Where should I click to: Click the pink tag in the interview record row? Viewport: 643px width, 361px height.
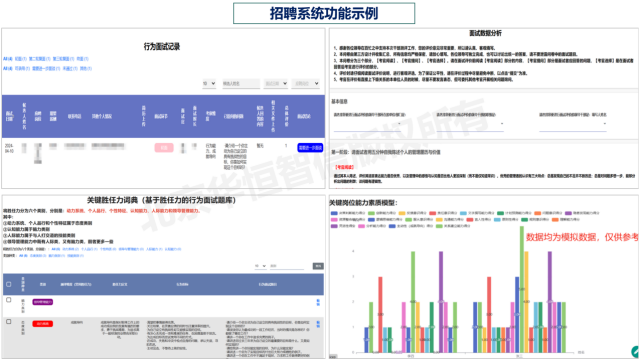click(164, 148)
